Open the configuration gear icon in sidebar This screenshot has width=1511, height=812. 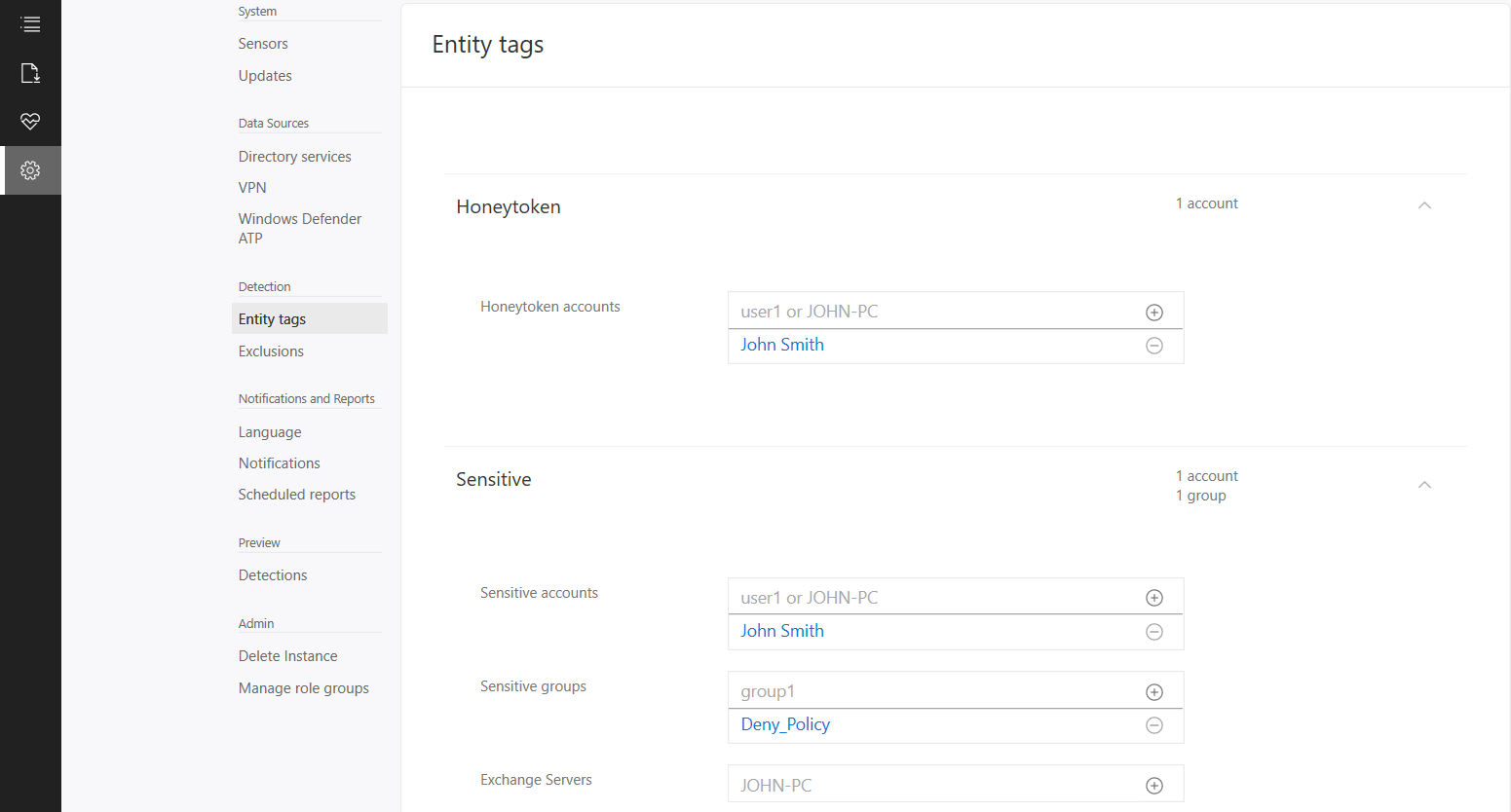30,170
